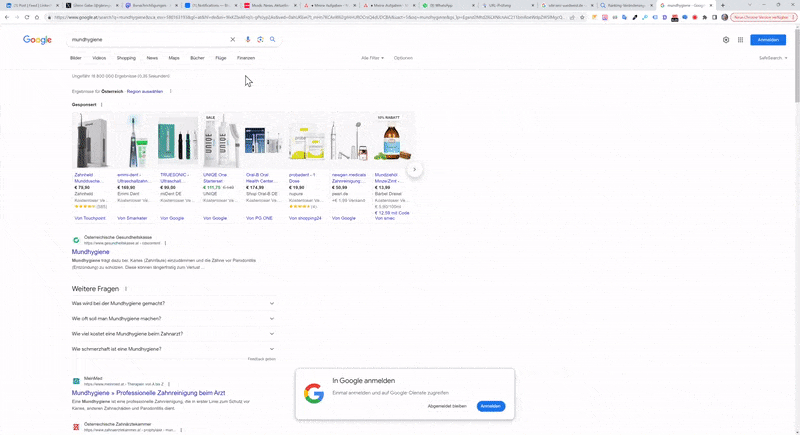Viewport: 800px width, 435px height.
Task: Click the browser back arrow
Action: tap(7, 17)
